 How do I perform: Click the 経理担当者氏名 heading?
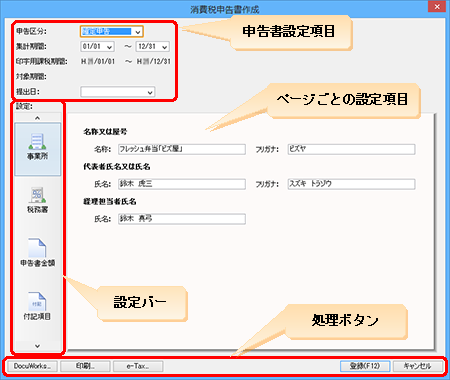110,202
